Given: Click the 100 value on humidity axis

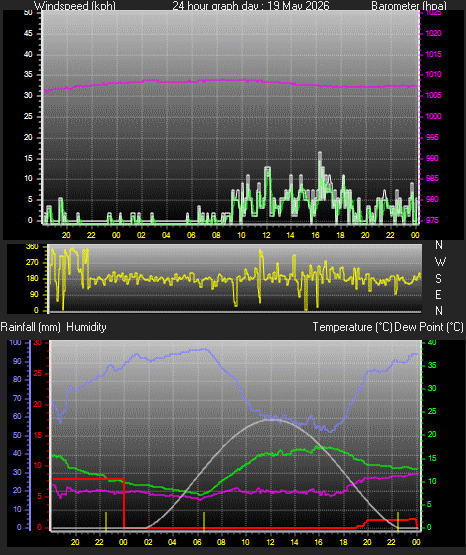Looking at the screenshot, I should click(x=15, y=342).
